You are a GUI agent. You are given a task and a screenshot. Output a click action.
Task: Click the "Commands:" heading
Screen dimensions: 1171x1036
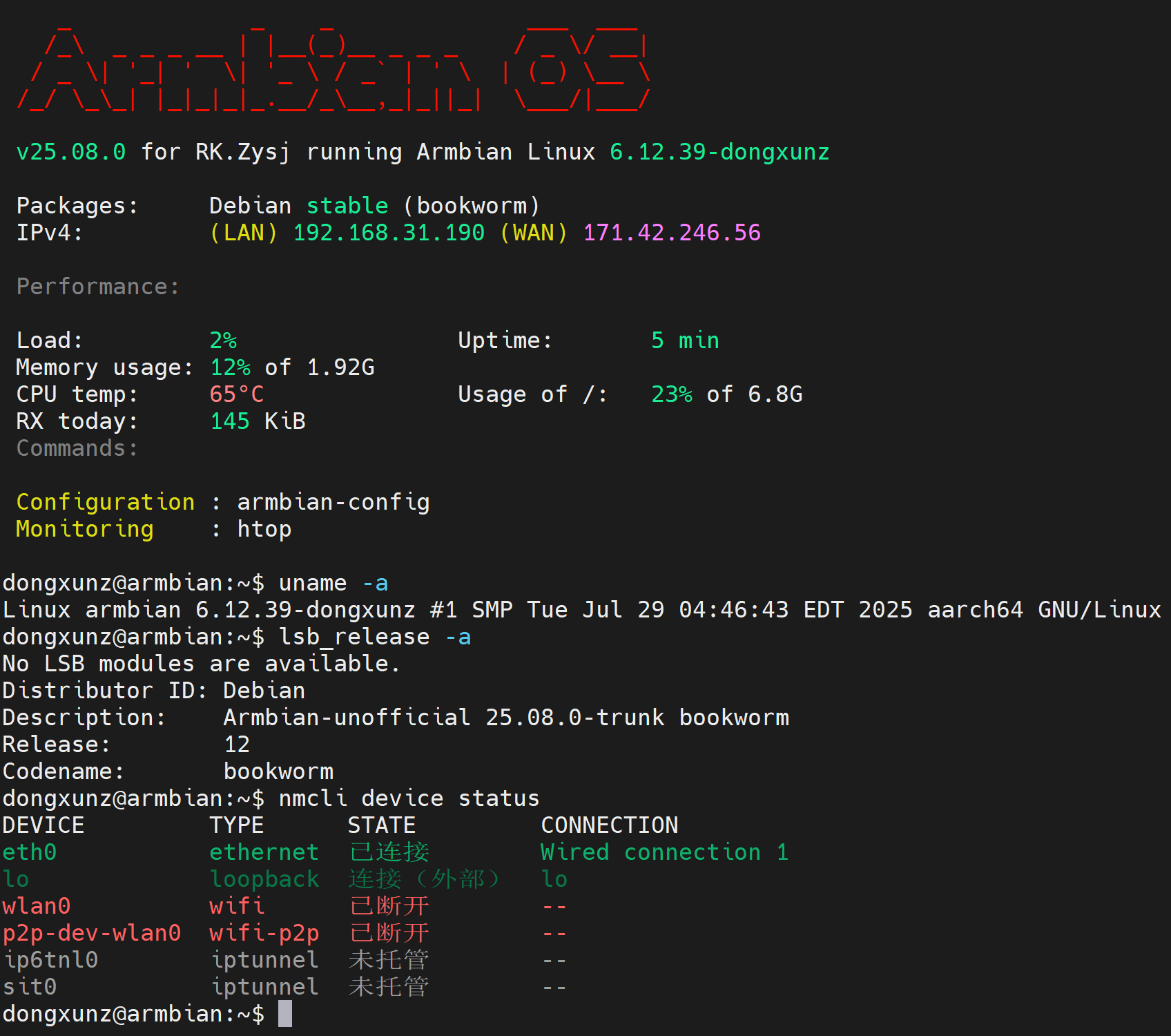(77, 448)
